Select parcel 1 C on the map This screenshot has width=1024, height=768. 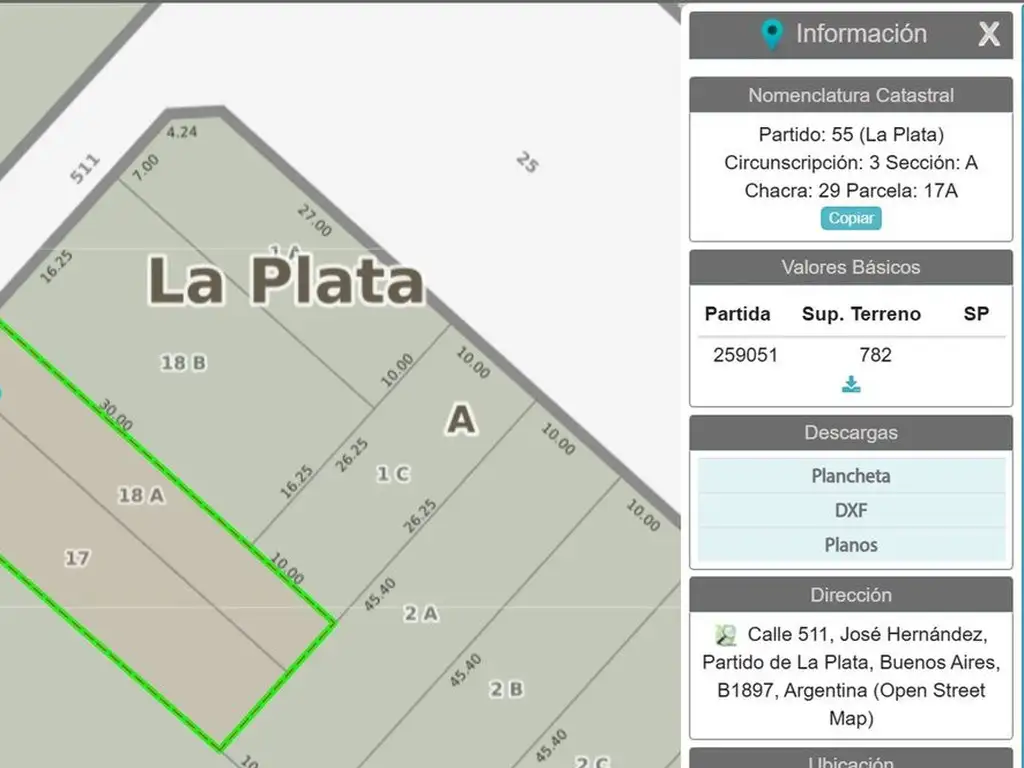click(x=393, y=473)
